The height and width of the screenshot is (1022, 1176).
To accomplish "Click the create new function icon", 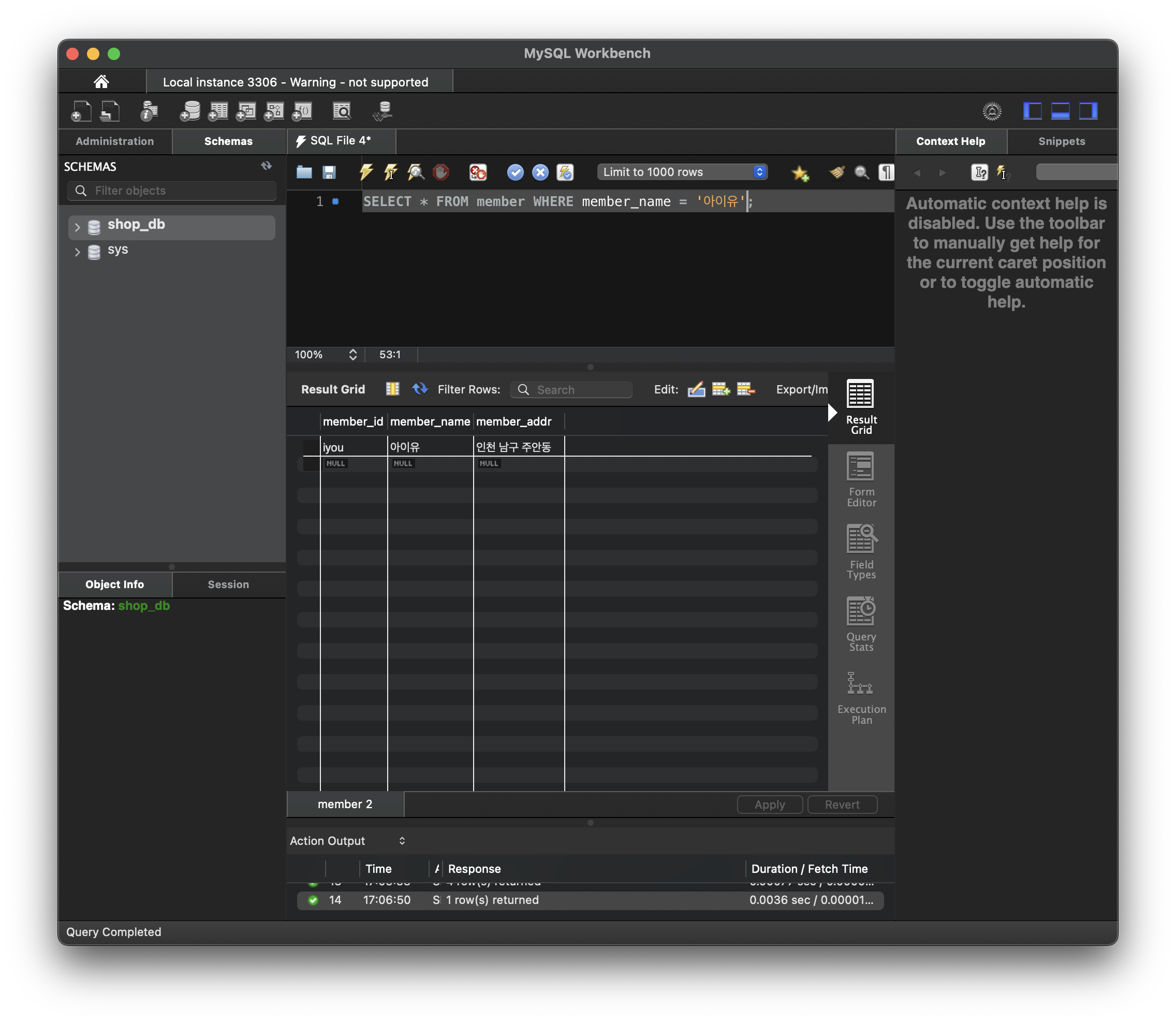I will click(302, 111).
